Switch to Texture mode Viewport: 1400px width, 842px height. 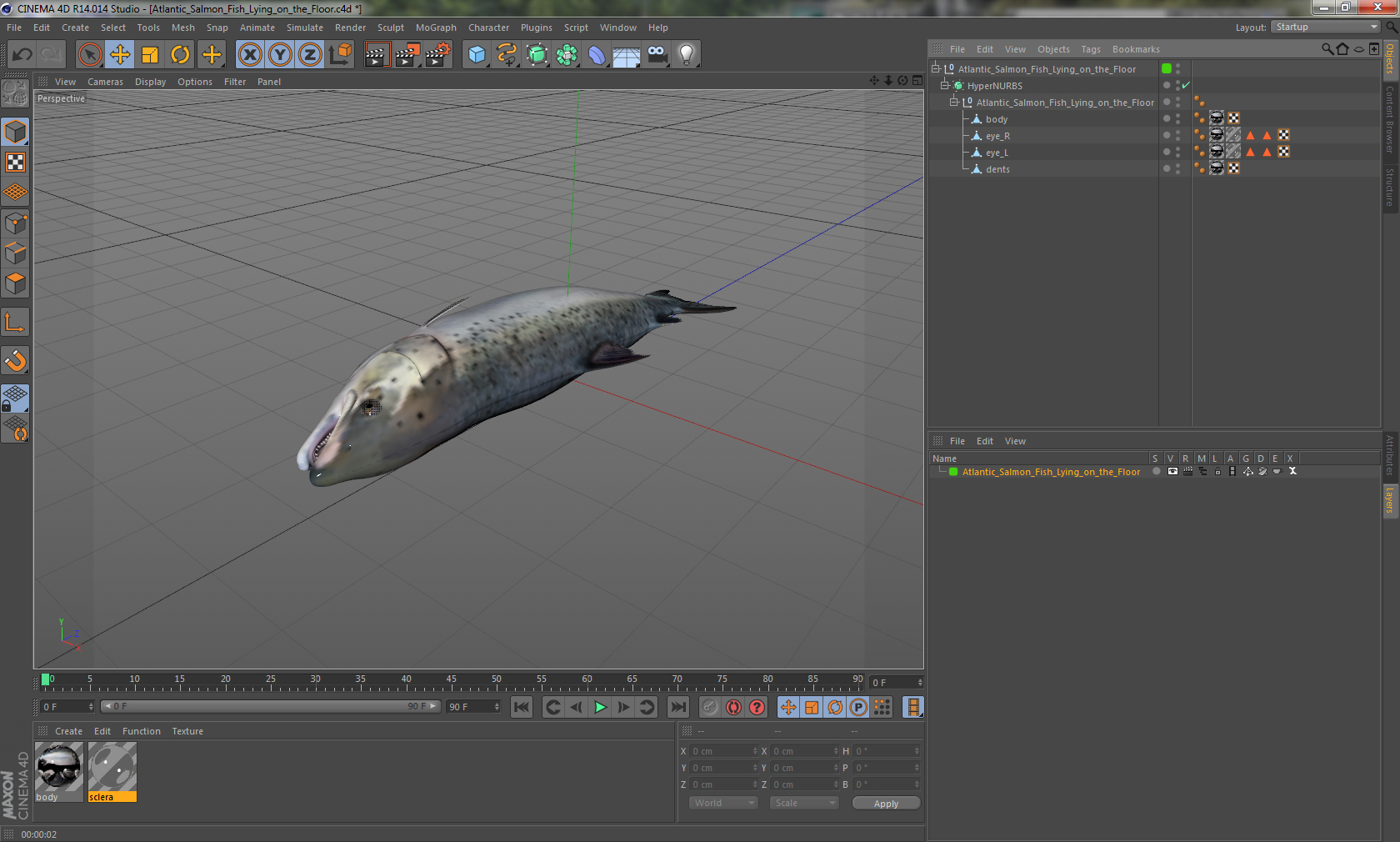(x=15, y=162)
